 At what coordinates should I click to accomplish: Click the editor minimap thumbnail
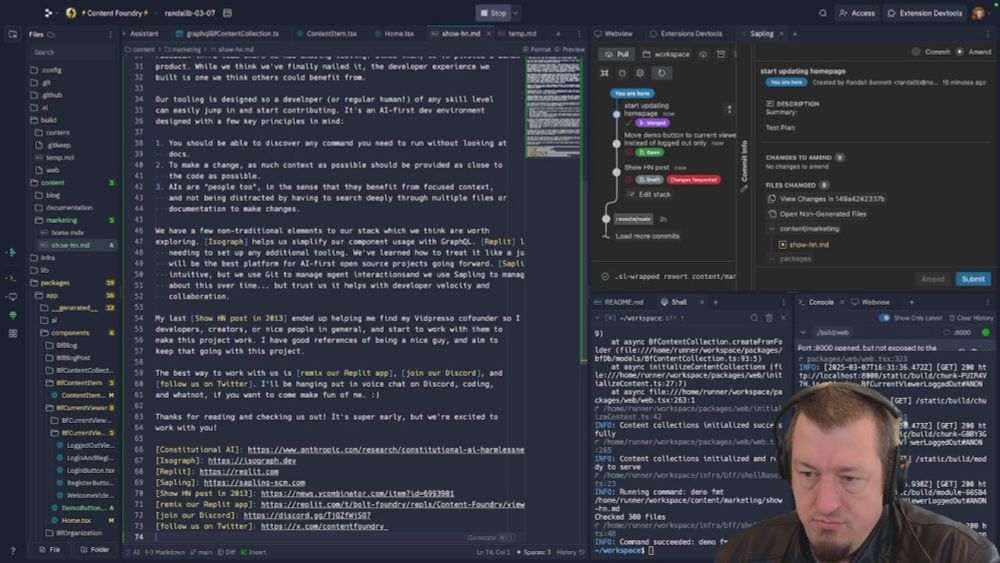click(553, 106)
